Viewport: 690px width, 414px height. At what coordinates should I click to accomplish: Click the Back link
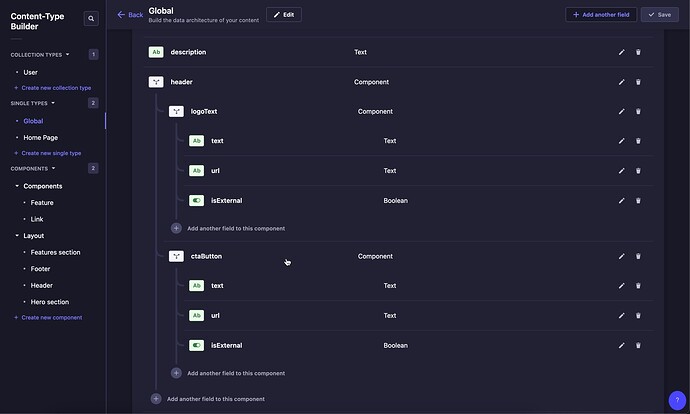[x=129, y=15]
